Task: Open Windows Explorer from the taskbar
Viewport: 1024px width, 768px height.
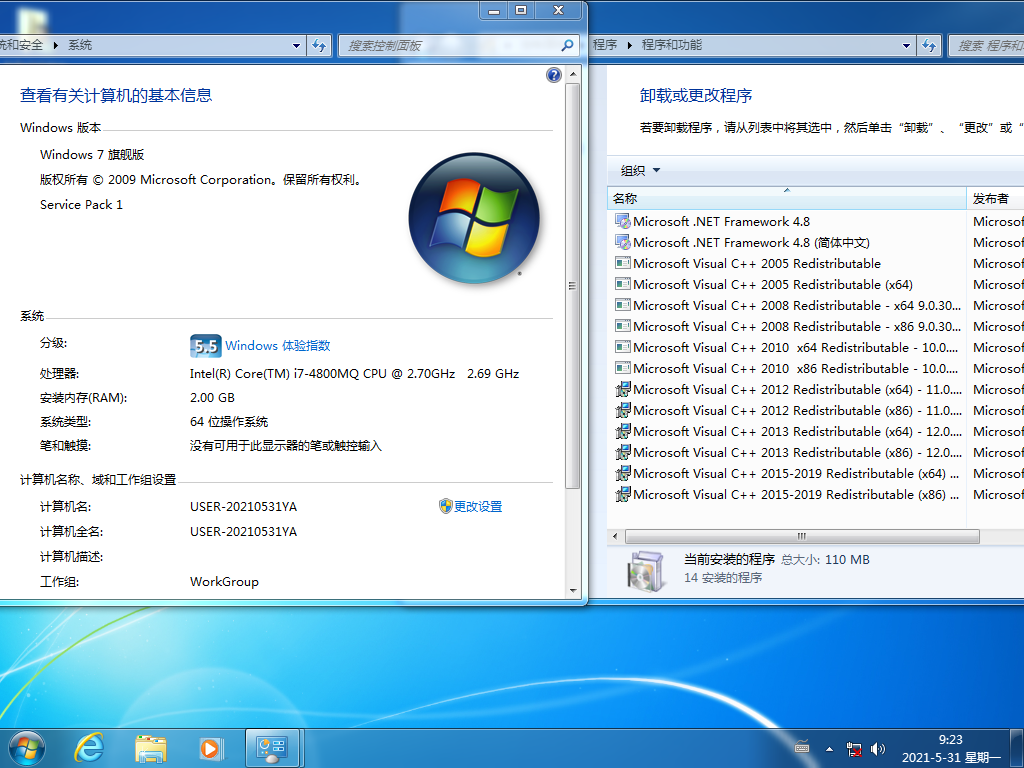Action: coord(151,748)
